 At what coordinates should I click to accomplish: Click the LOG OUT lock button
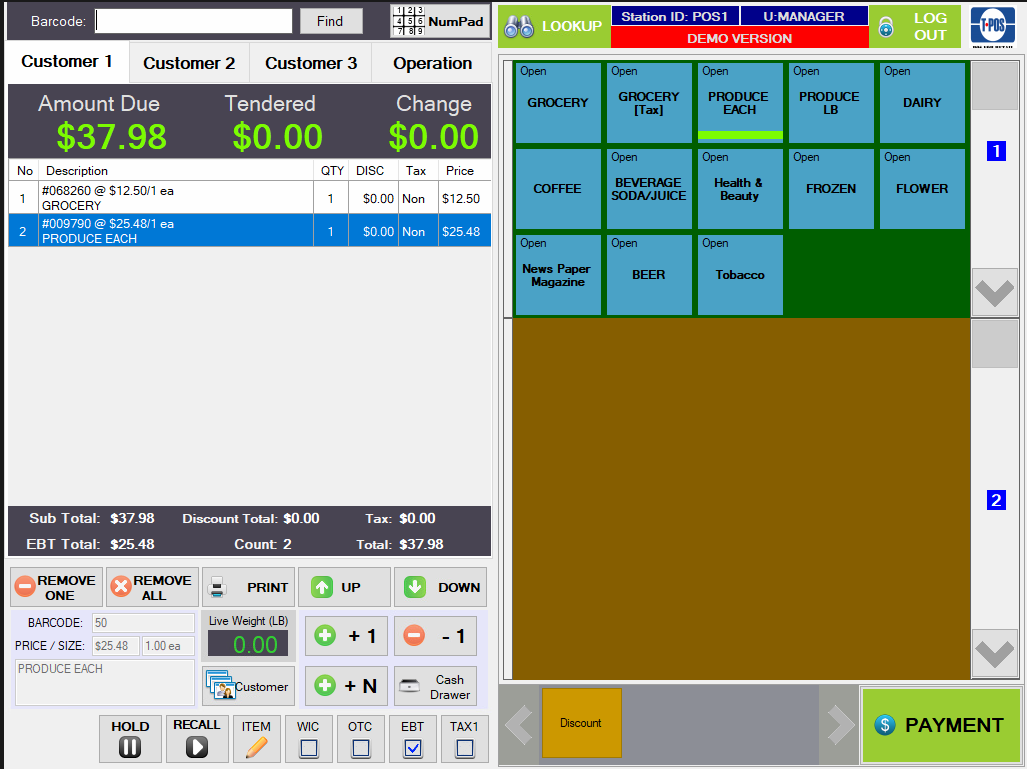pyautogui.click(x=915, y=26)
